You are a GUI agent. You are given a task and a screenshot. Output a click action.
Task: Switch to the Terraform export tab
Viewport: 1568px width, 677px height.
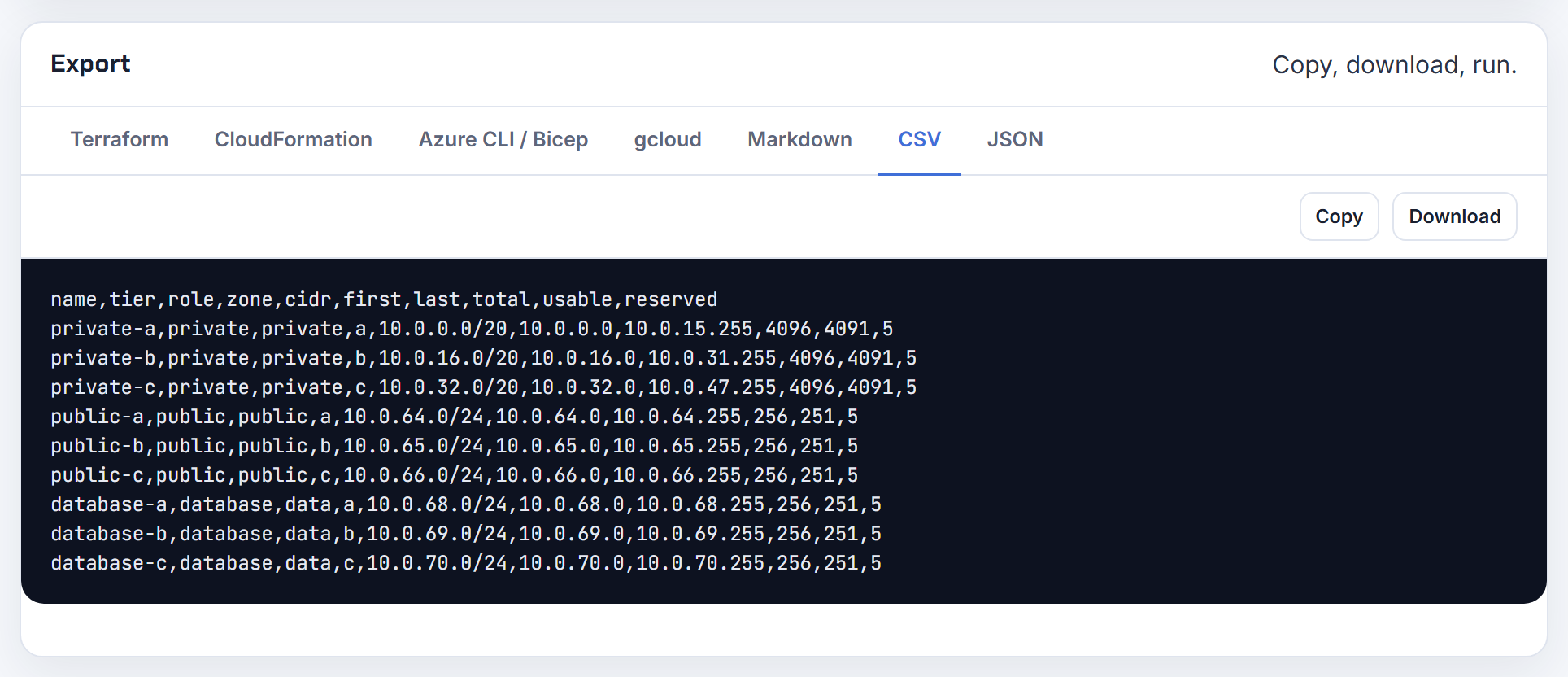[120, 140]
